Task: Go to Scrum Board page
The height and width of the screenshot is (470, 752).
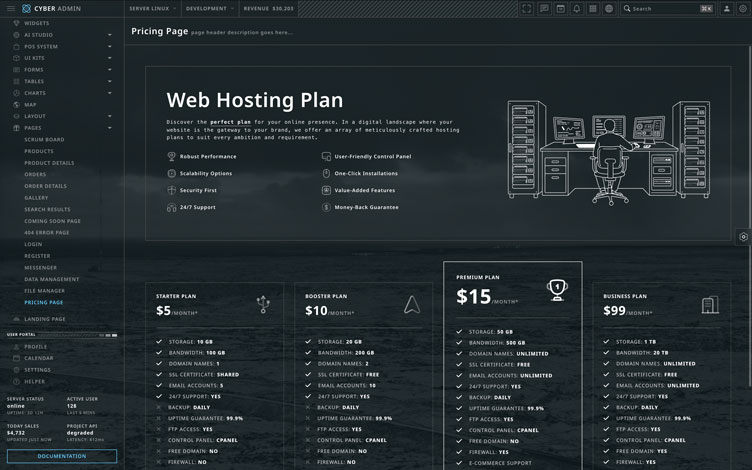Action: pyautogui.click(x=44, y=140)
